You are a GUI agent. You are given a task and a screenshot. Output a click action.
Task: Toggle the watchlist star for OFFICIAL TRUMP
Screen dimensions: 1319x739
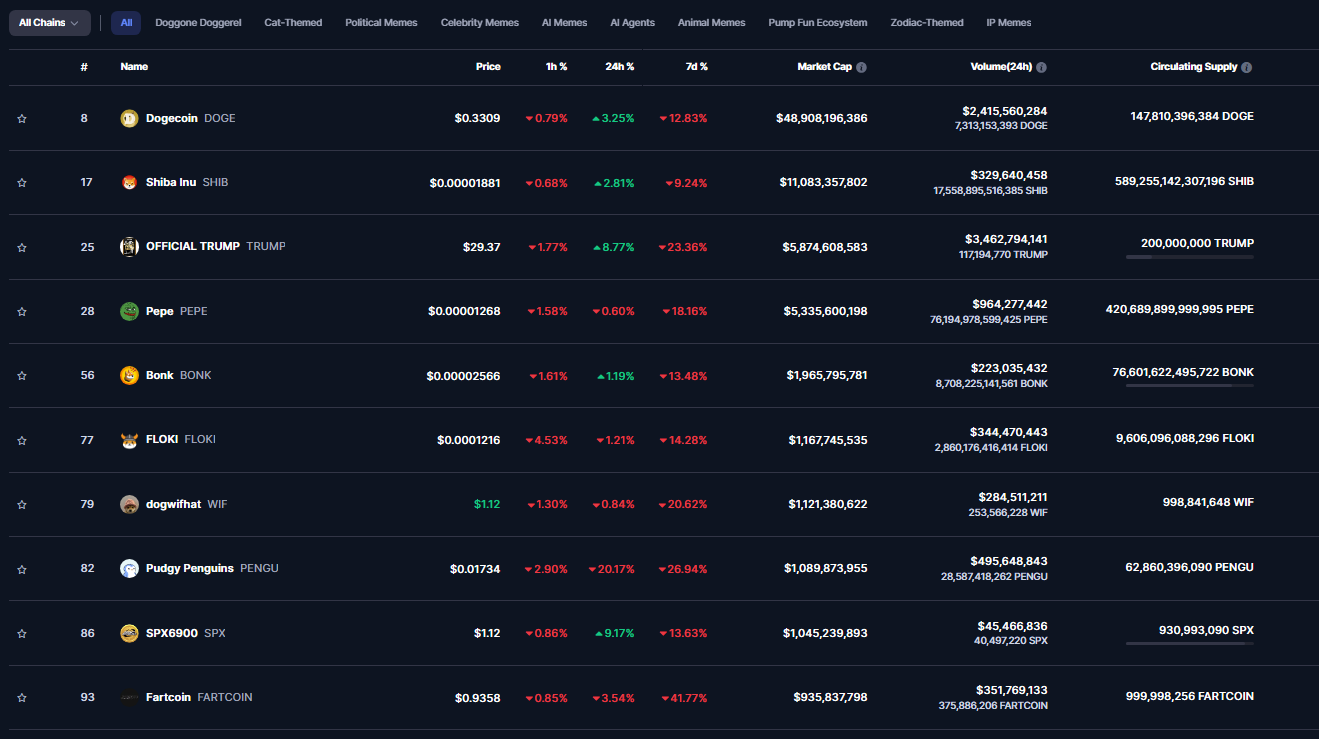click(x=22, y=247)
